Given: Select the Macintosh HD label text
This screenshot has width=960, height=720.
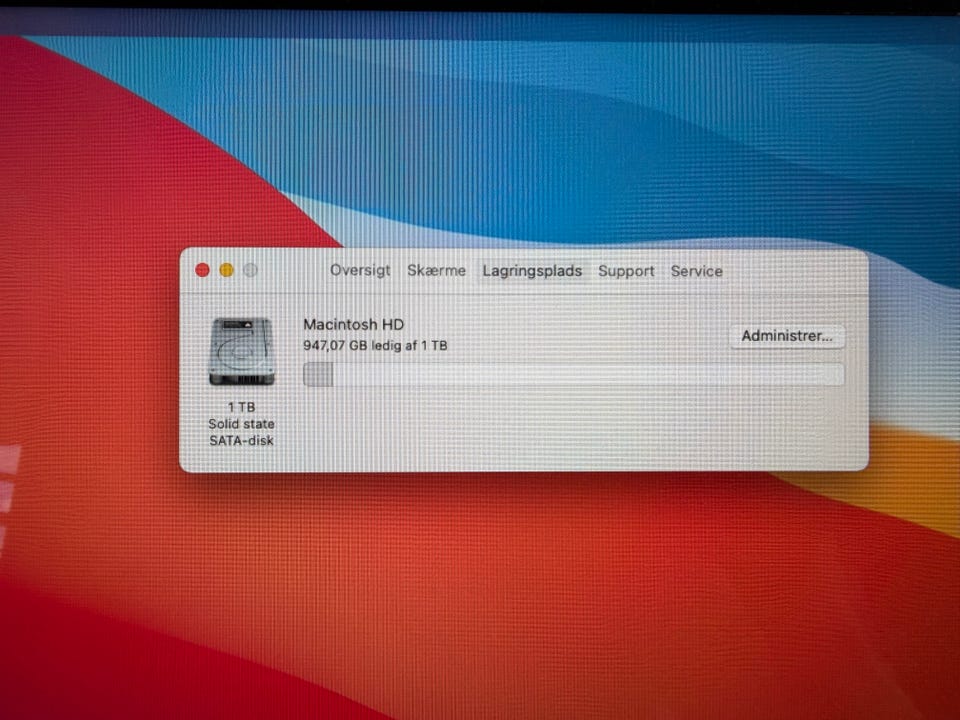Looking at the screenshot, I should click(x=354, y=324).
